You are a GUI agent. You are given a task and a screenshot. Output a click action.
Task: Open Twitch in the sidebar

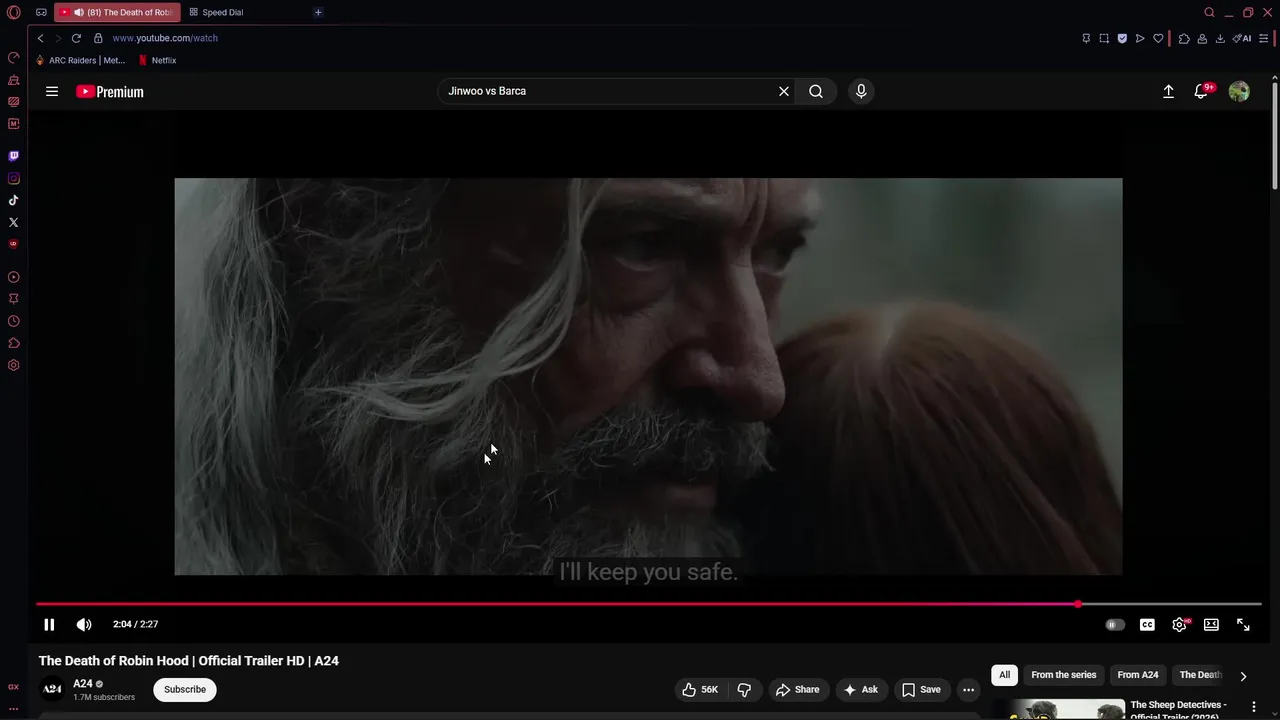click(x=13, y=156)
